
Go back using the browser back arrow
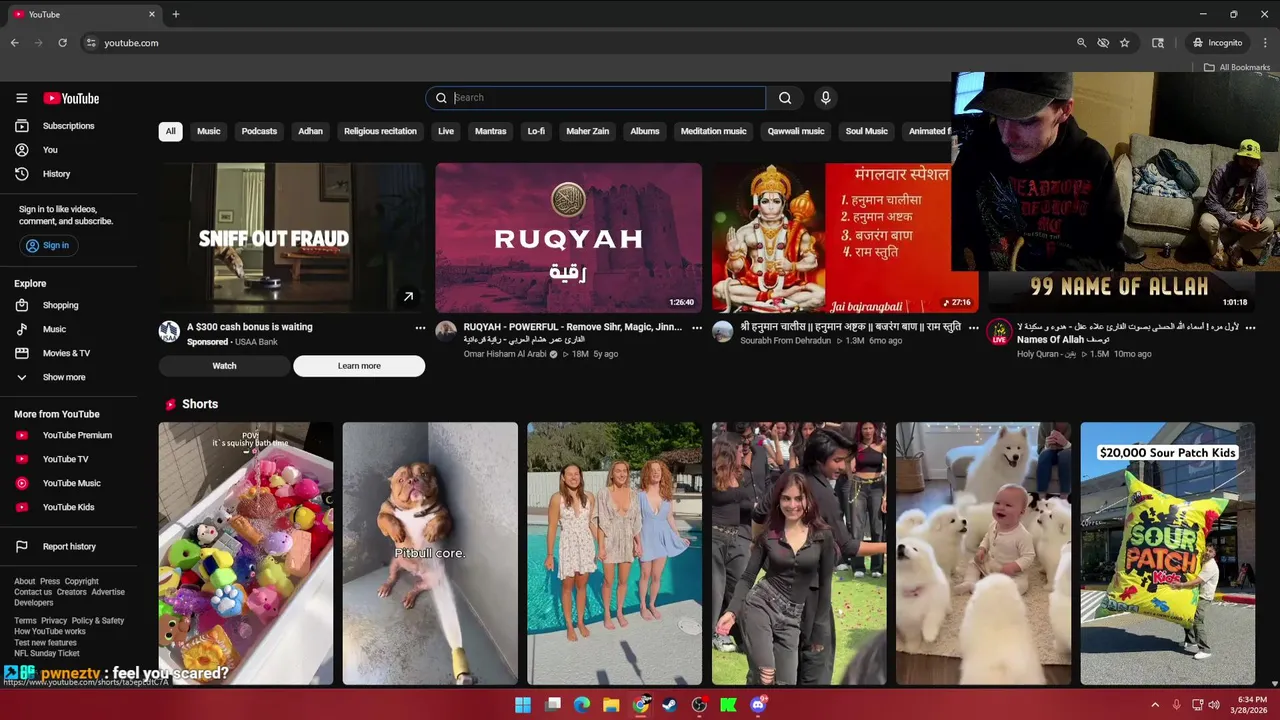(14, 43)
